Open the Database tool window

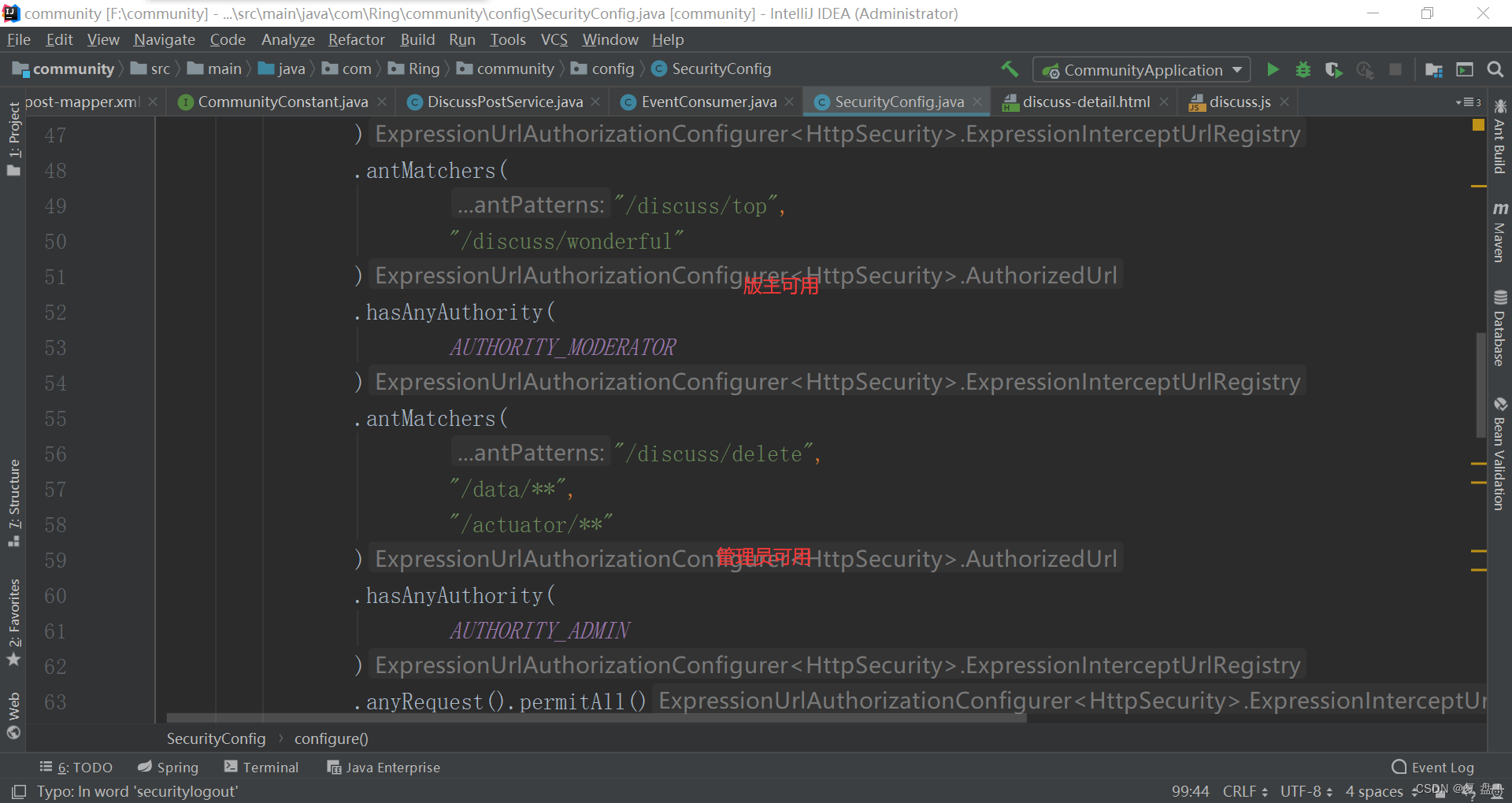(1499, 328)
